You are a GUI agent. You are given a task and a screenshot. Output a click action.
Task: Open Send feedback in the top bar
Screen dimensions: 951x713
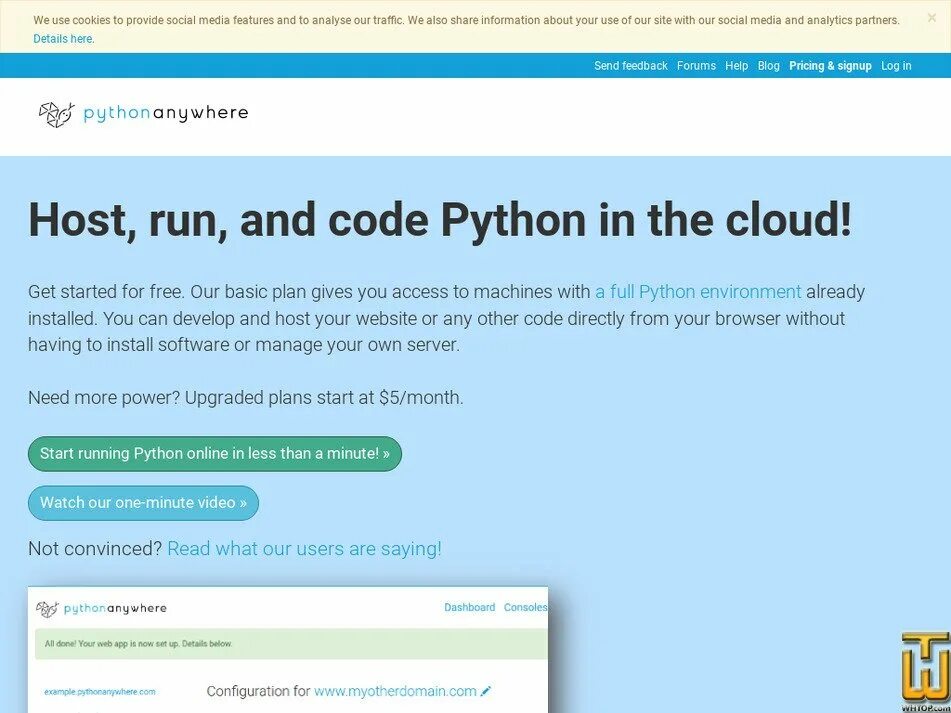(630, 65)
